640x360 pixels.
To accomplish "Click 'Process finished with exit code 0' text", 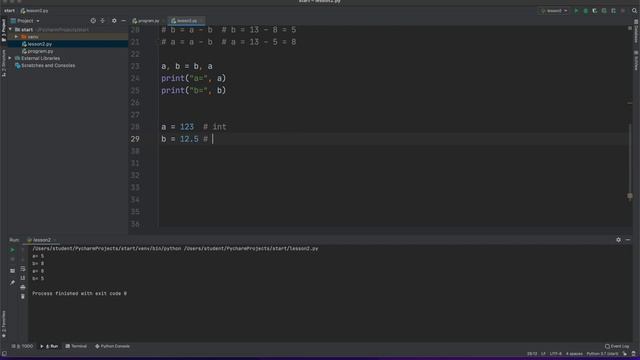I will tap(79, 293).
